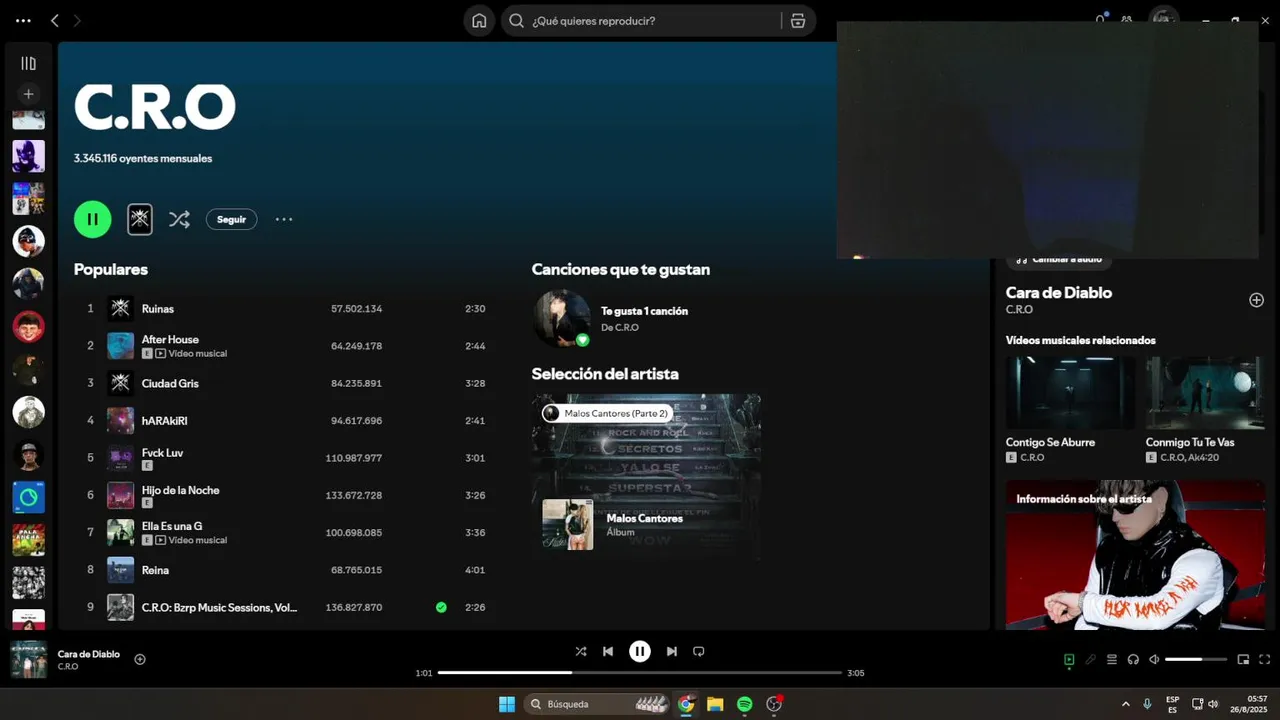Viewport: 1280px width, 720px height.
Task: Toggle shuffle in the player bar
Action: [x=581, y=651]
